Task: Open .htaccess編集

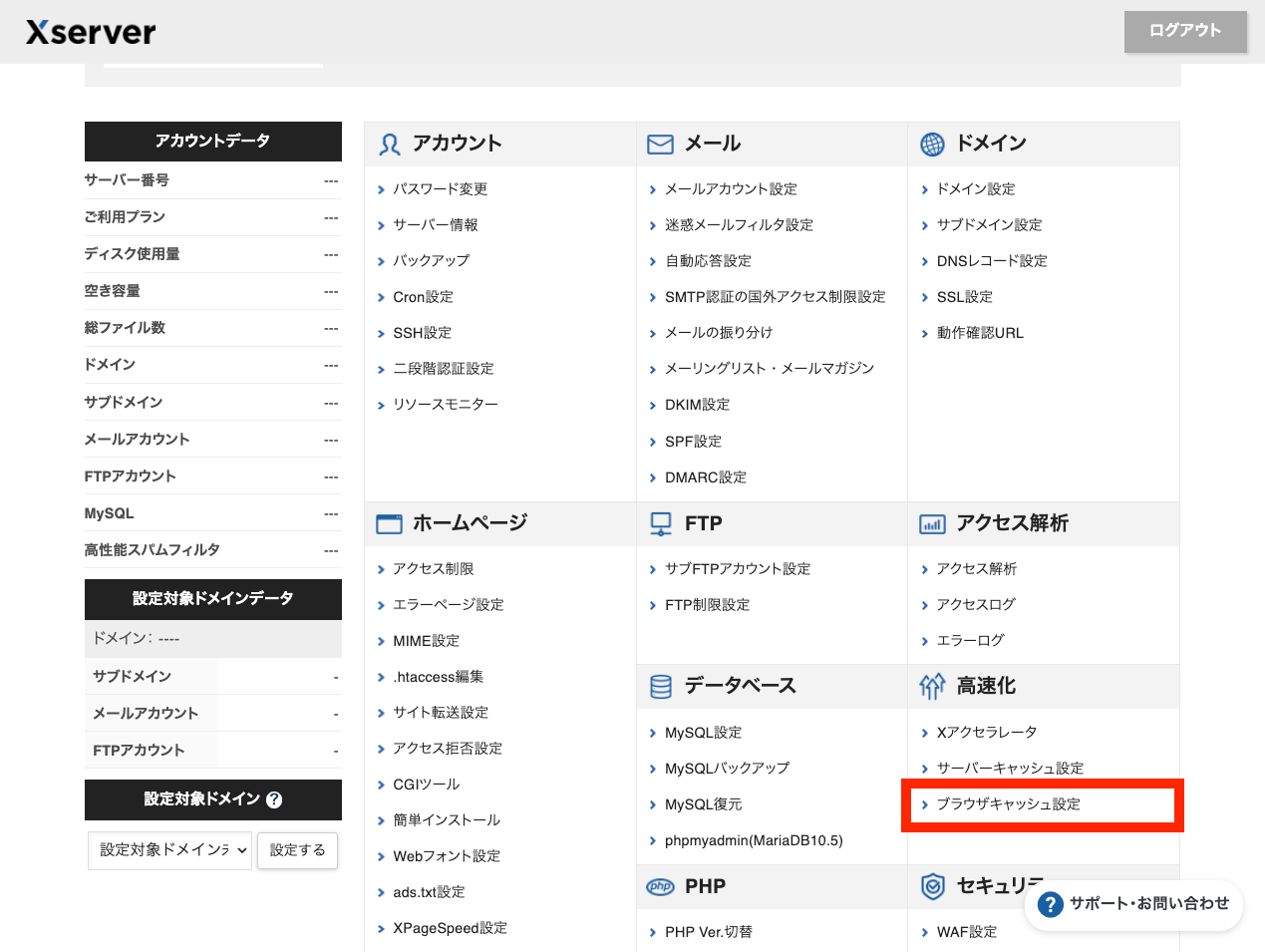Action: [x=438, y=677]
